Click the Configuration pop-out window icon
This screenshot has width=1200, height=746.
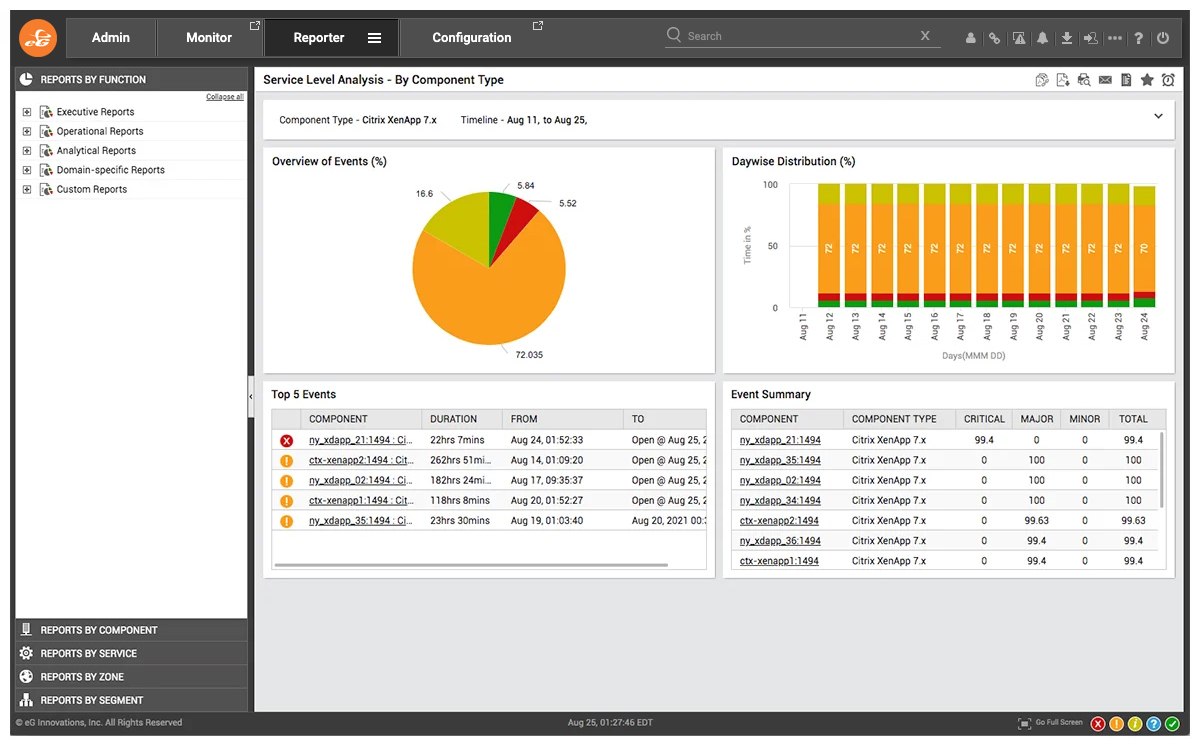538,25
